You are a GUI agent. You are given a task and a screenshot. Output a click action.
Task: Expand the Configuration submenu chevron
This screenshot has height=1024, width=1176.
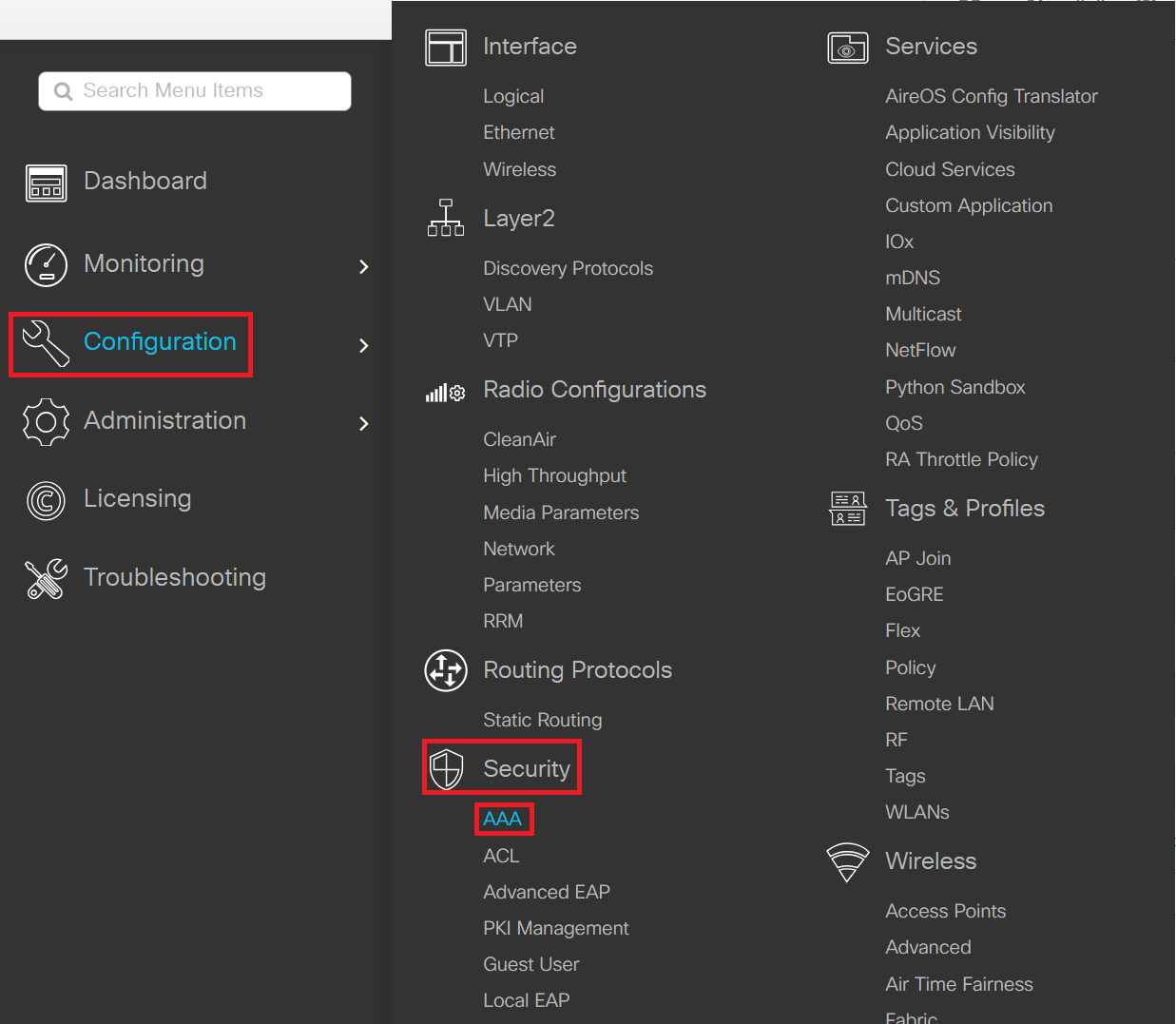tap(363, 346)
